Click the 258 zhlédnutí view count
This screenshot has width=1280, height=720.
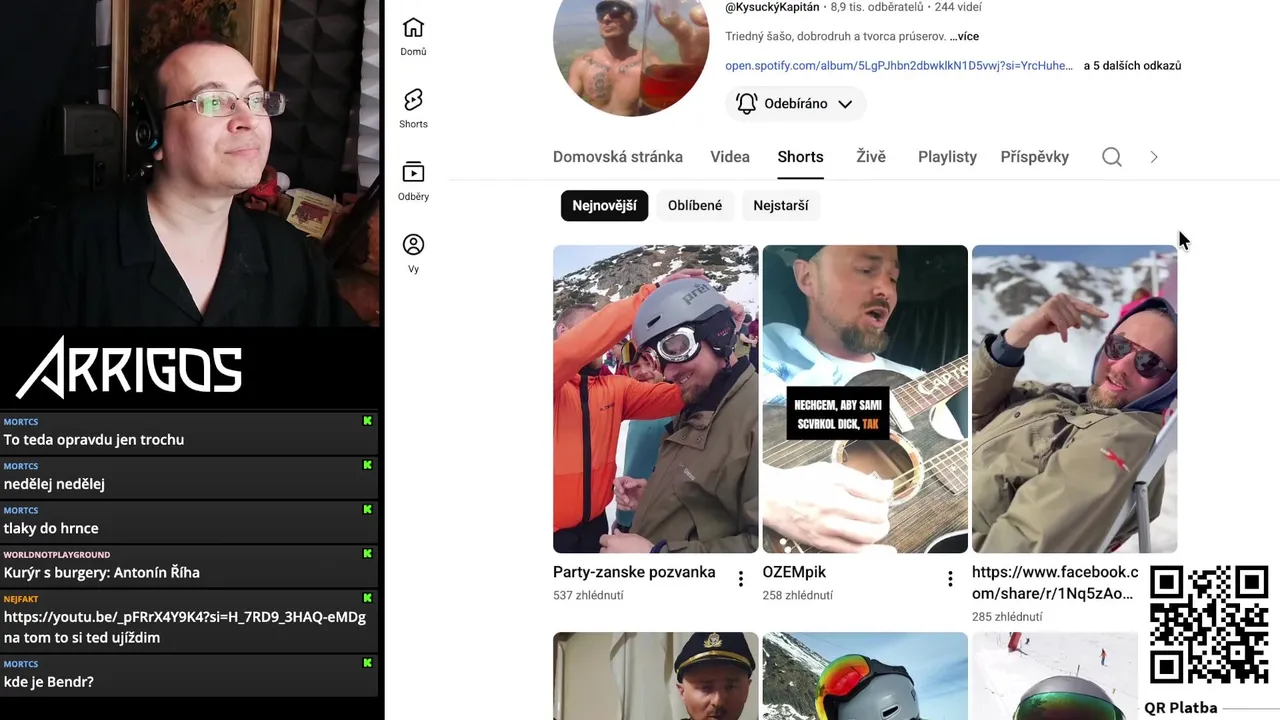[x=797, y=596]
